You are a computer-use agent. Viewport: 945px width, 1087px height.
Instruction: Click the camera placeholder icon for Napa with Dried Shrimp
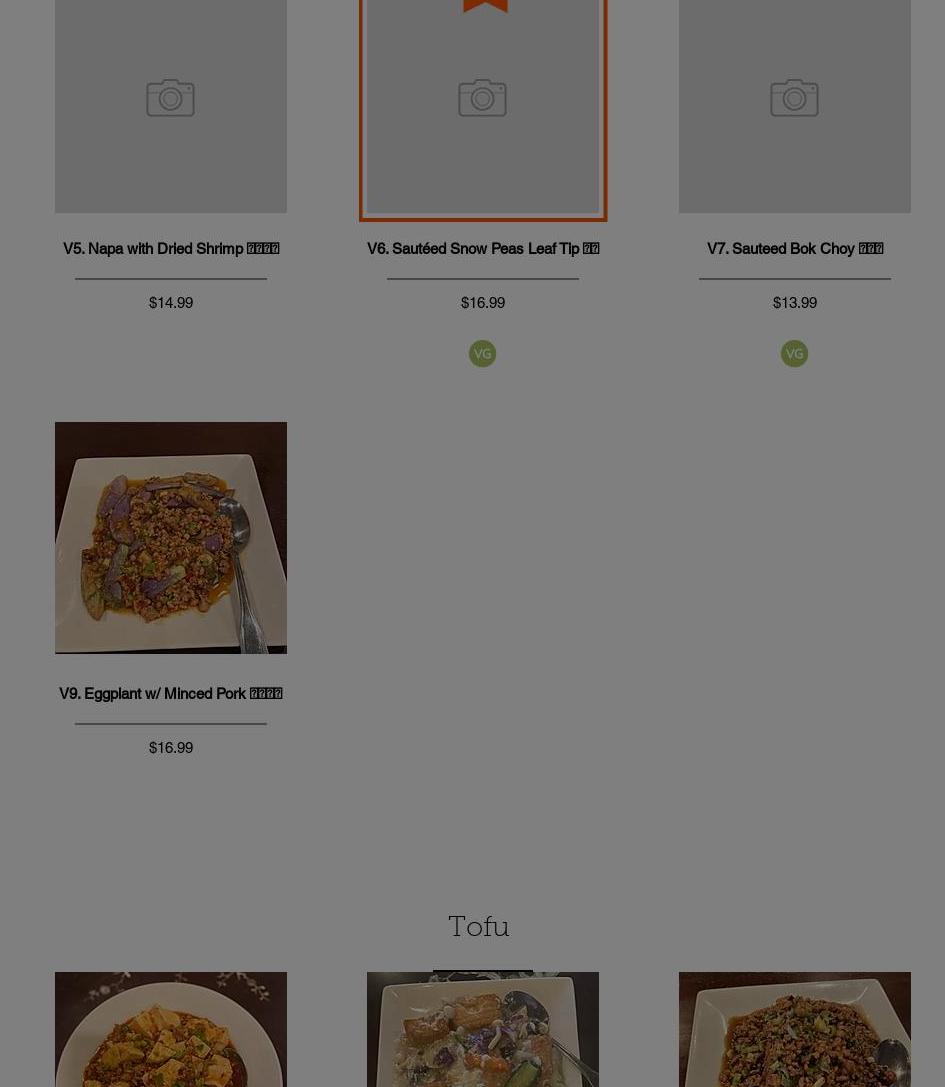click(171, 98)
